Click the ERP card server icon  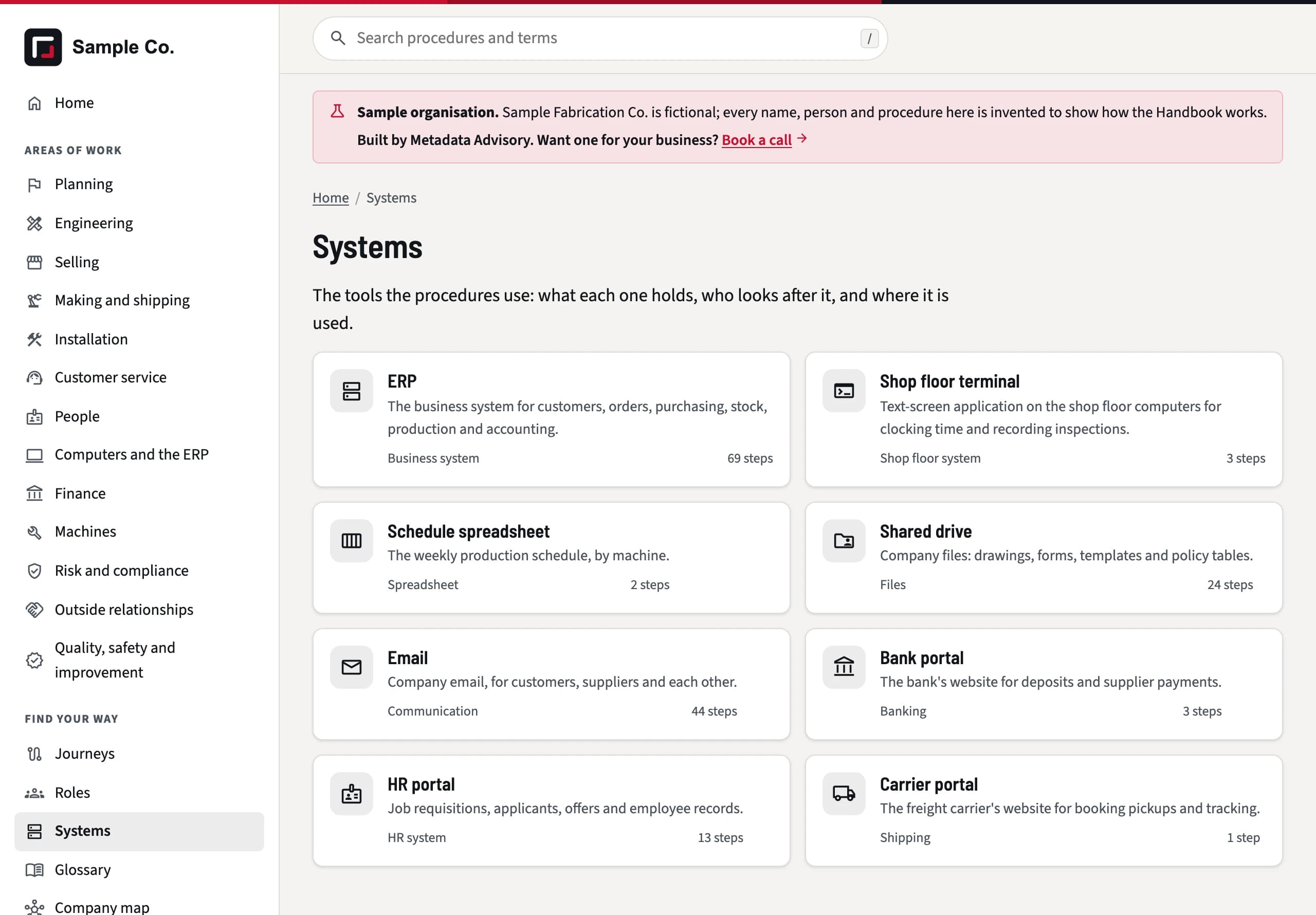click(x=351, y=391)
